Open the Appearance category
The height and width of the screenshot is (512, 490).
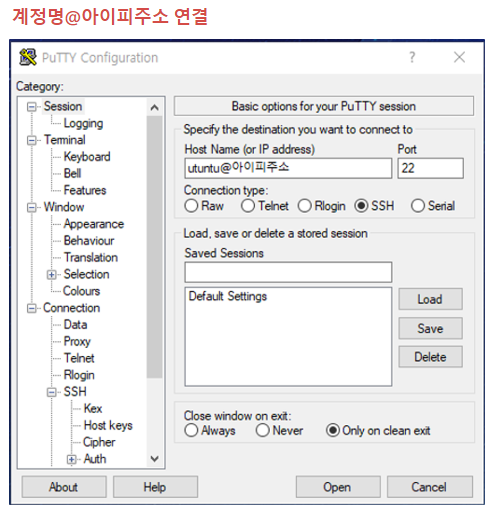94,224
